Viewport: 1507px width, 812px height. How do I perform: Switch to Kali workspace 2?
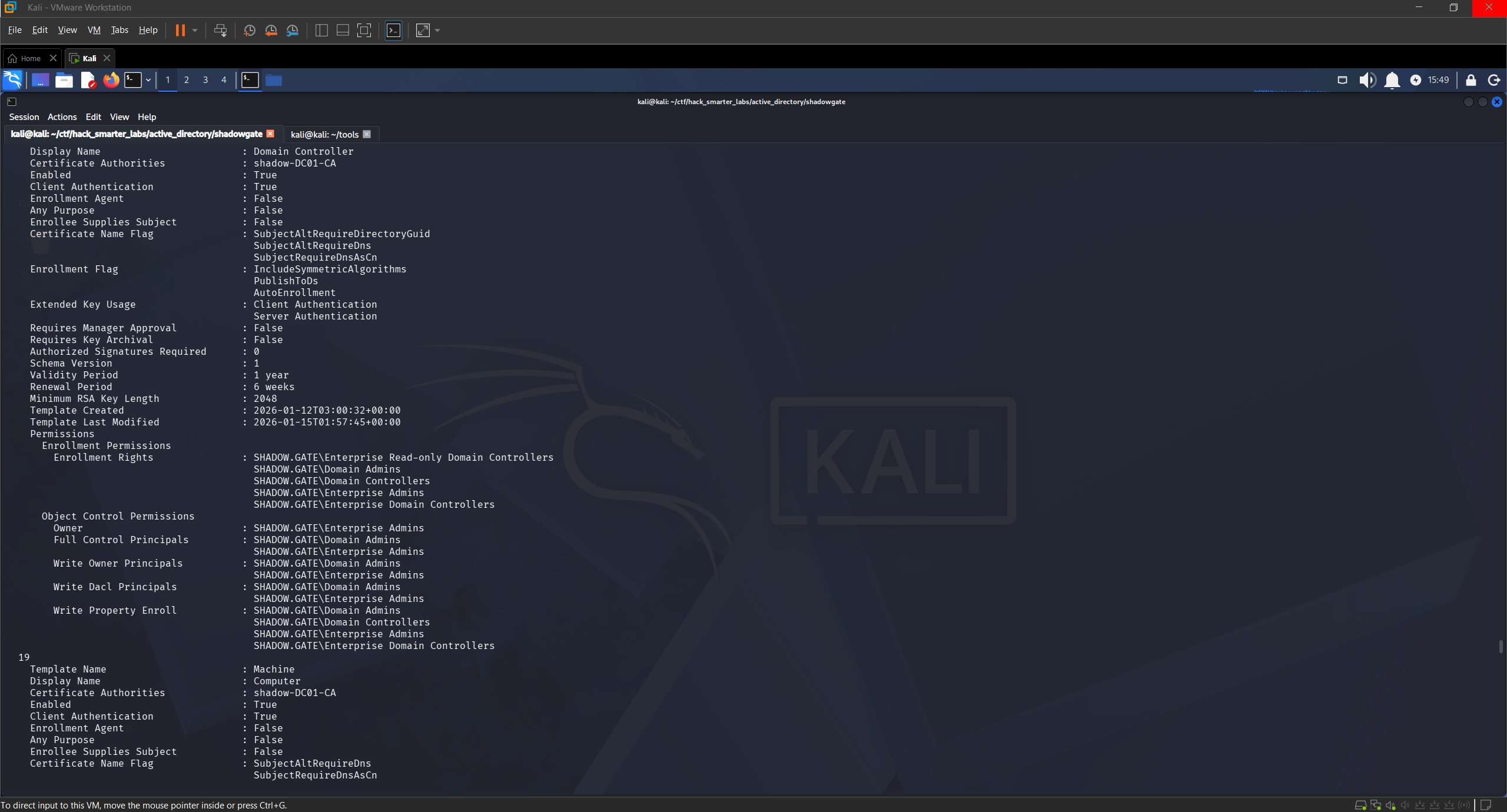click(x=187, y=80)
